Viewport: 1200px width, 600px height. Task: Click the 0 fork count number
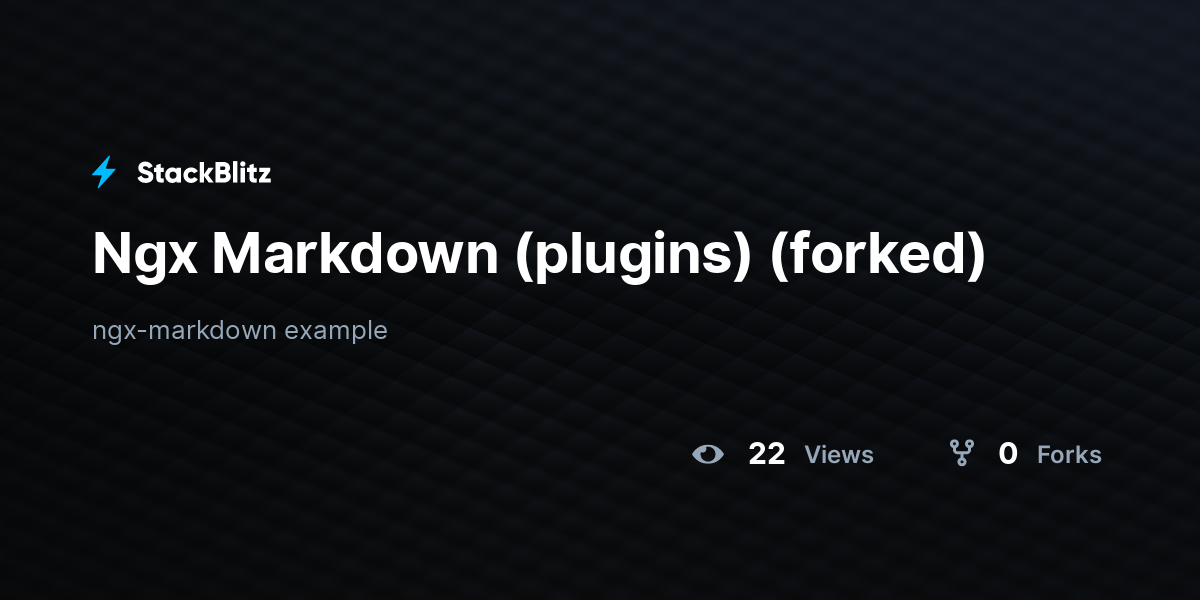[x=1008, y=454]
